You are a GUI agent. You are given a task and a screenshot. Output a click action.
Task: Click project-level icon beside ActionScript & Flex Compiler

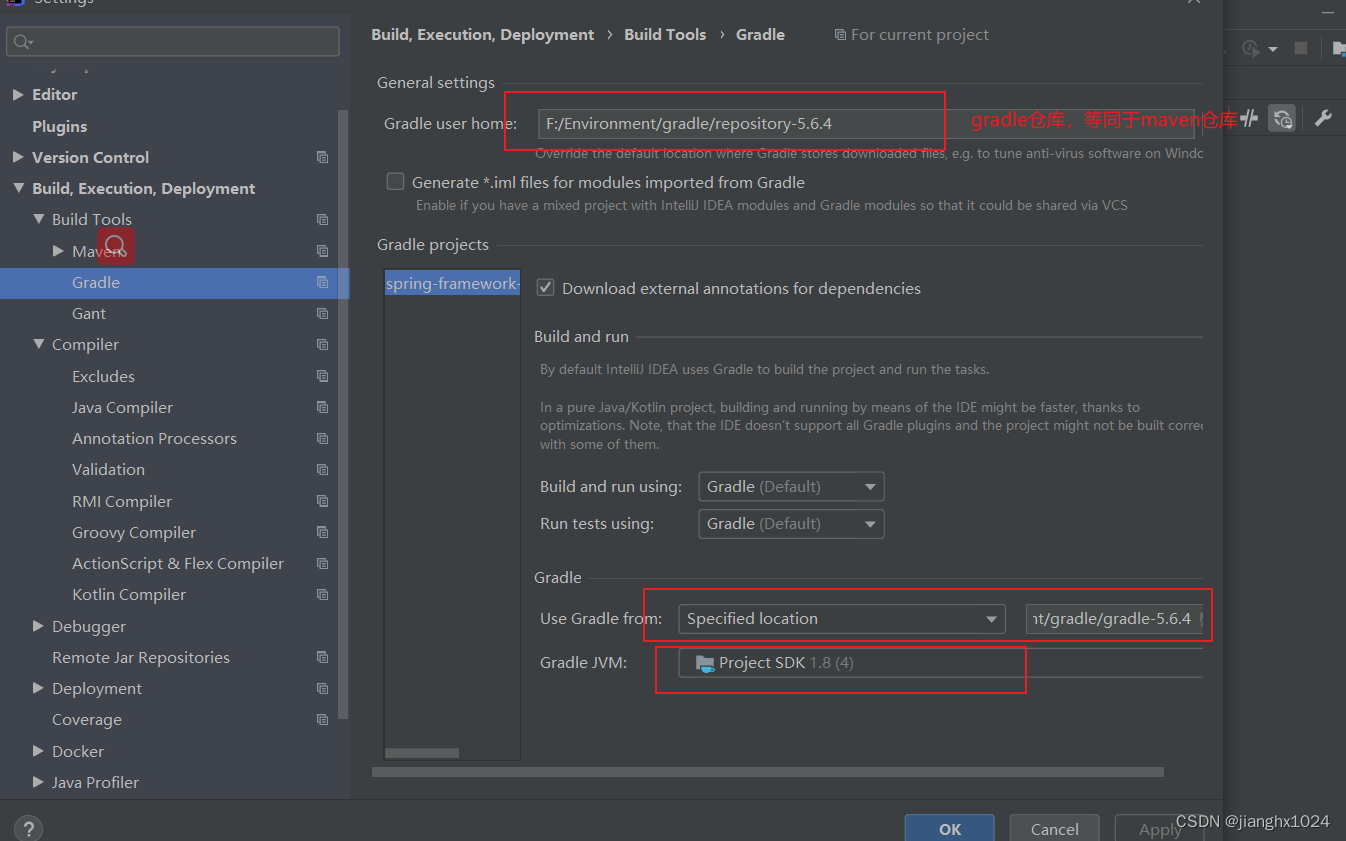pos(322,563)
